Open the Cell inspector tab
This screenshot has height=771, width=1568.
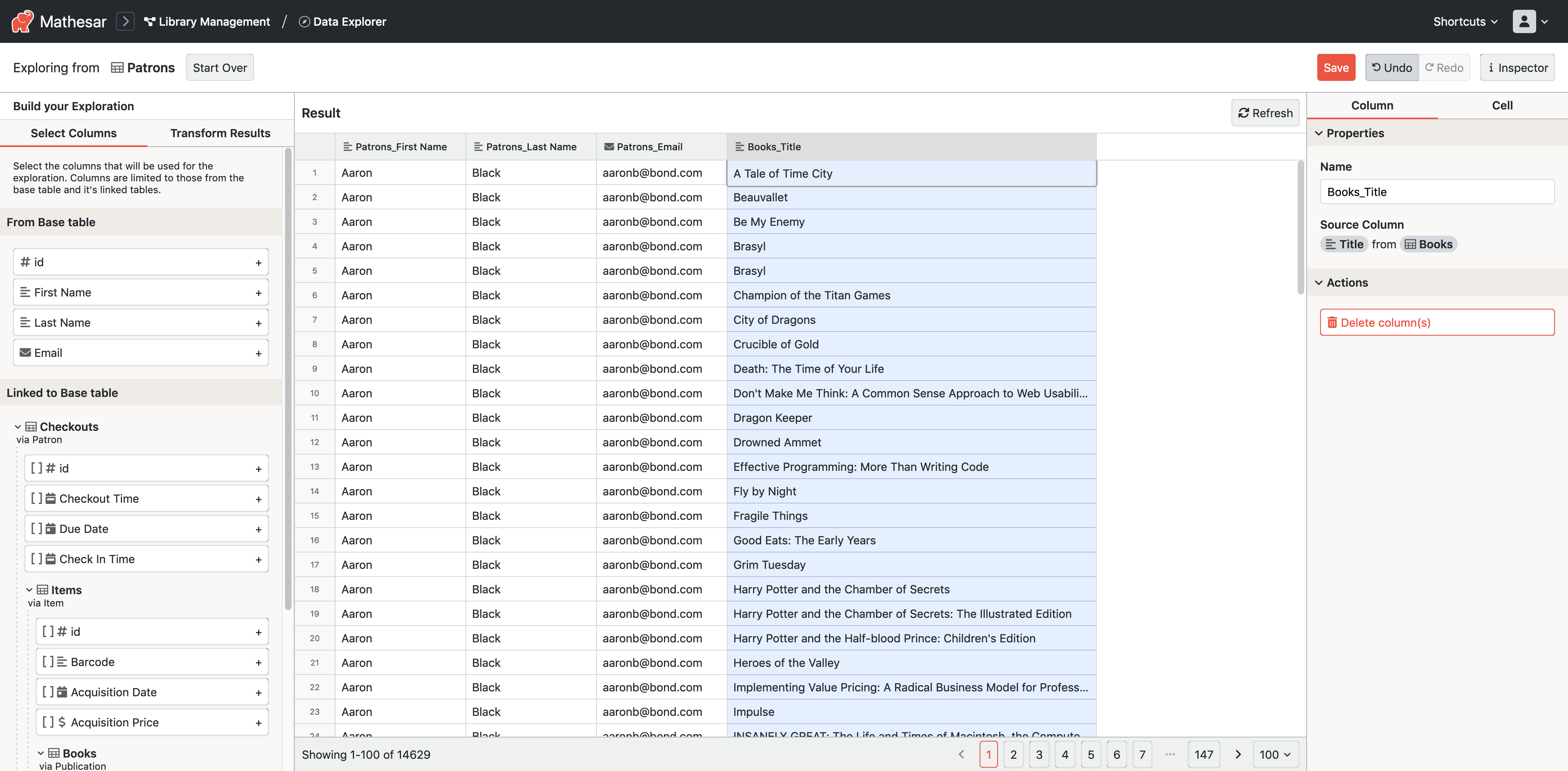point(1502,105)
